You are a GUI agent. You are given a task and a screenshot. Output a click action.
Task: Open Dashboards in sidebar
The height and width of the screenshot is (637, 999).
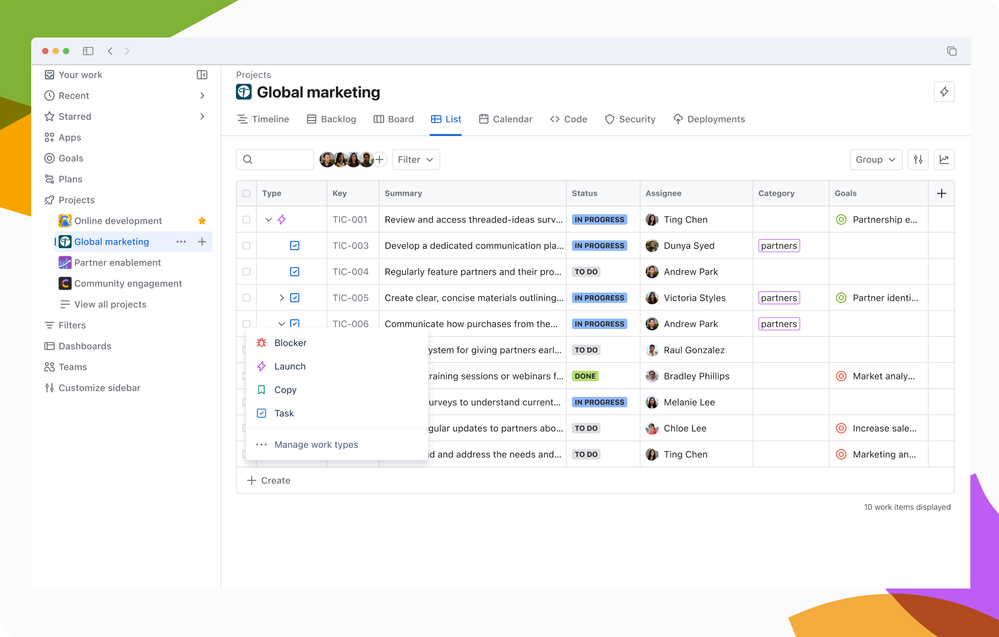tap(77, 346)
